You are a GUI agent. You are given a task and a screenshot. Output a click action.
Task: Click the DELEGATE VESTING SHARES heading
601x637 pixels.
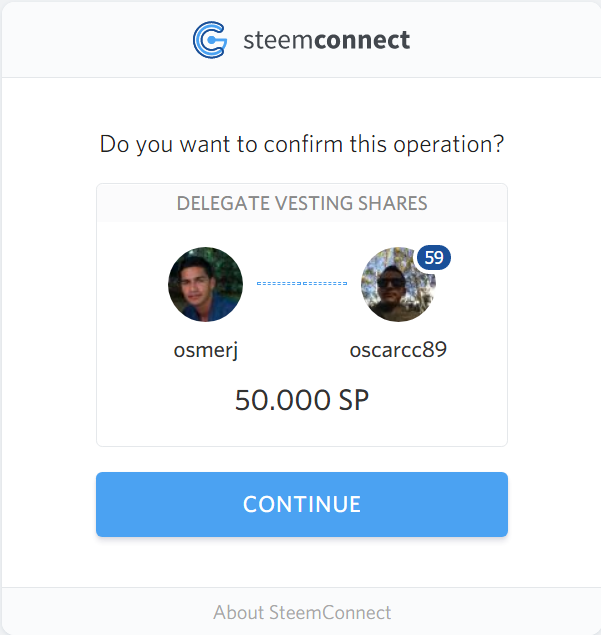(x=302, y=203)
